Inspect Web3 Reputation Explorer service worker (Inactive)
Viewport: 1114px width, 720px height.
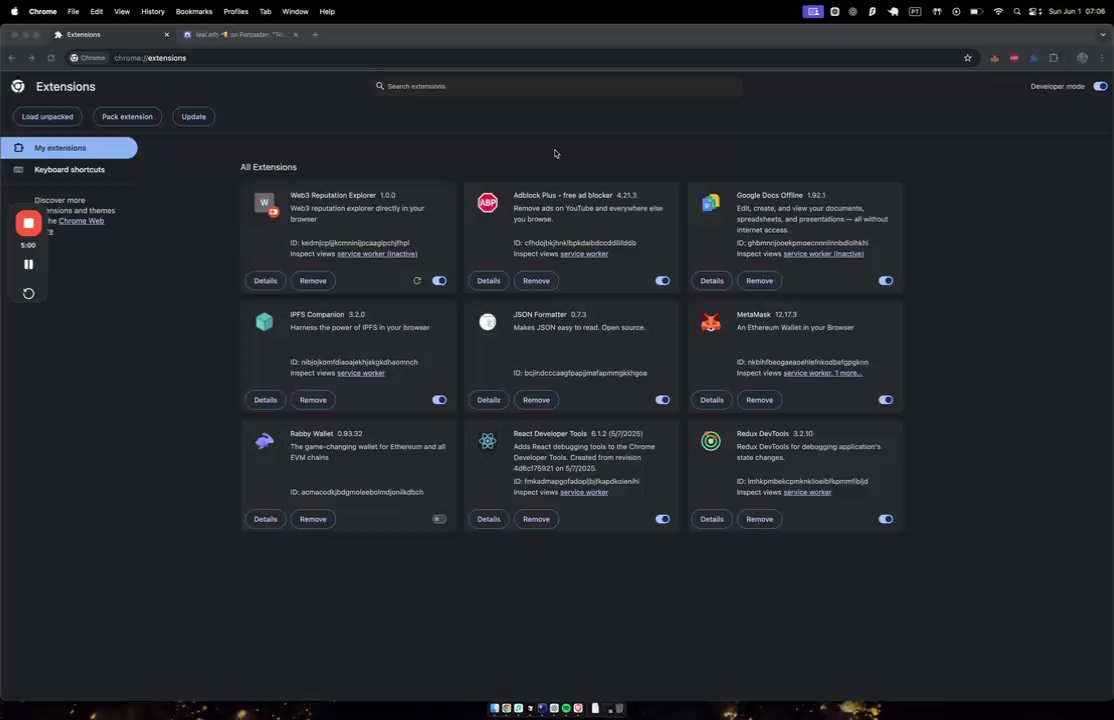pyautogui.click(x=377, y=254)
